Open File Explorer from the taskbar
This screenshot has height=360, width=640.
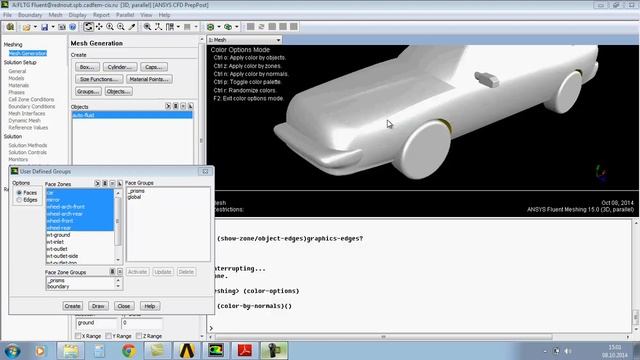71,350
